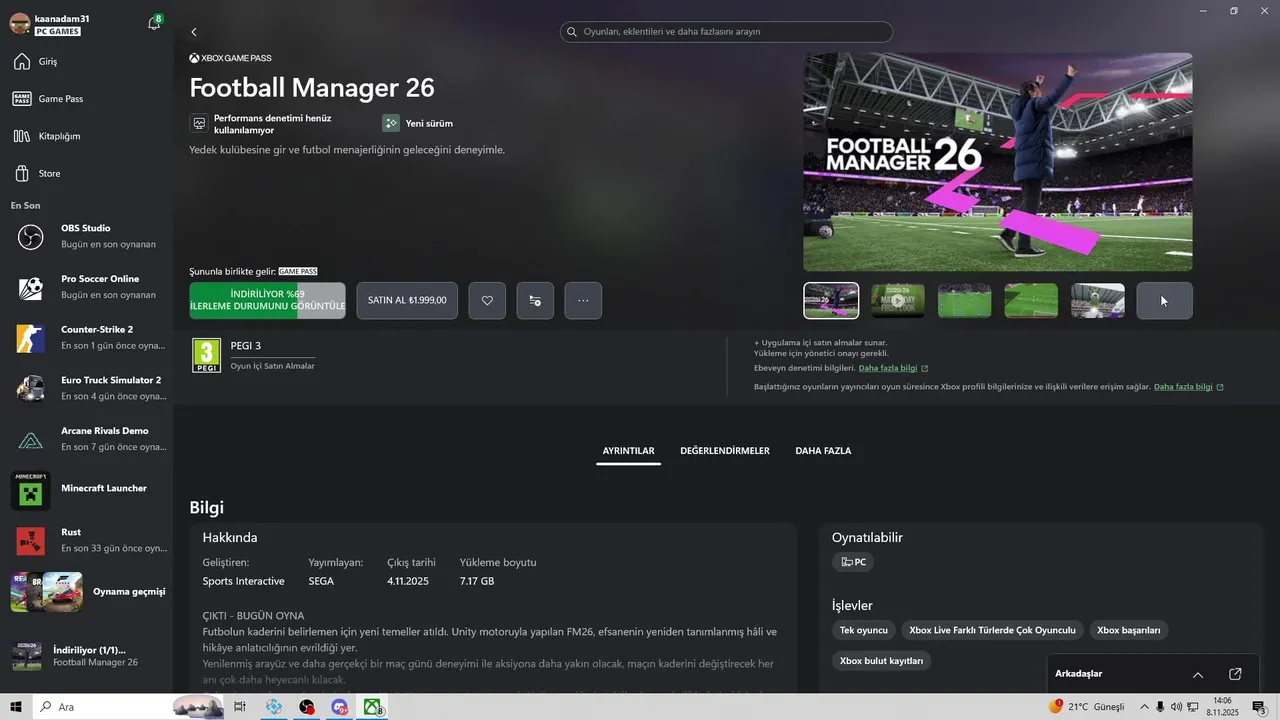
Task: Open Xbox app taskbar icon
Action: [372, 707]
